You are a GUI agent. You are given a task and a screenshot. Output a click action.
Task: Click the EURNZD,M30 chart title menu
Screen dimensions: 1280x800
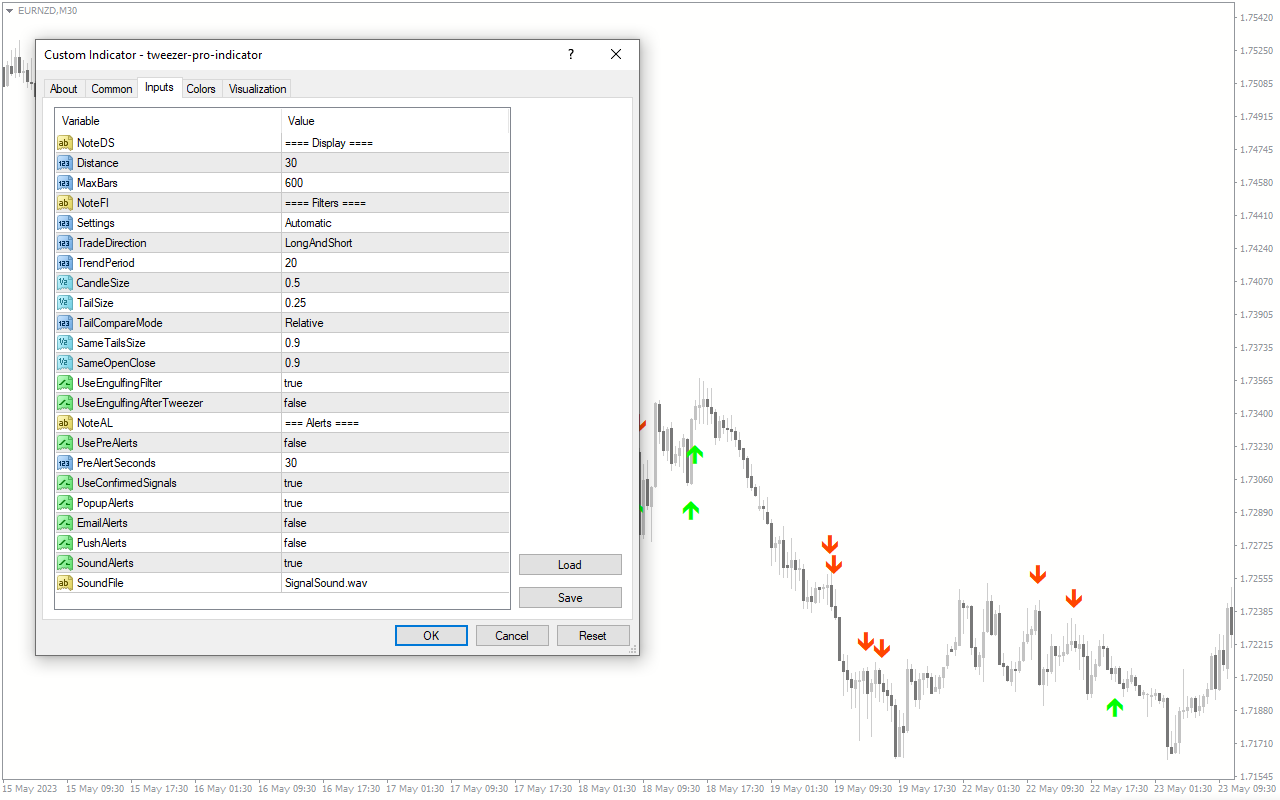point(42,10)
